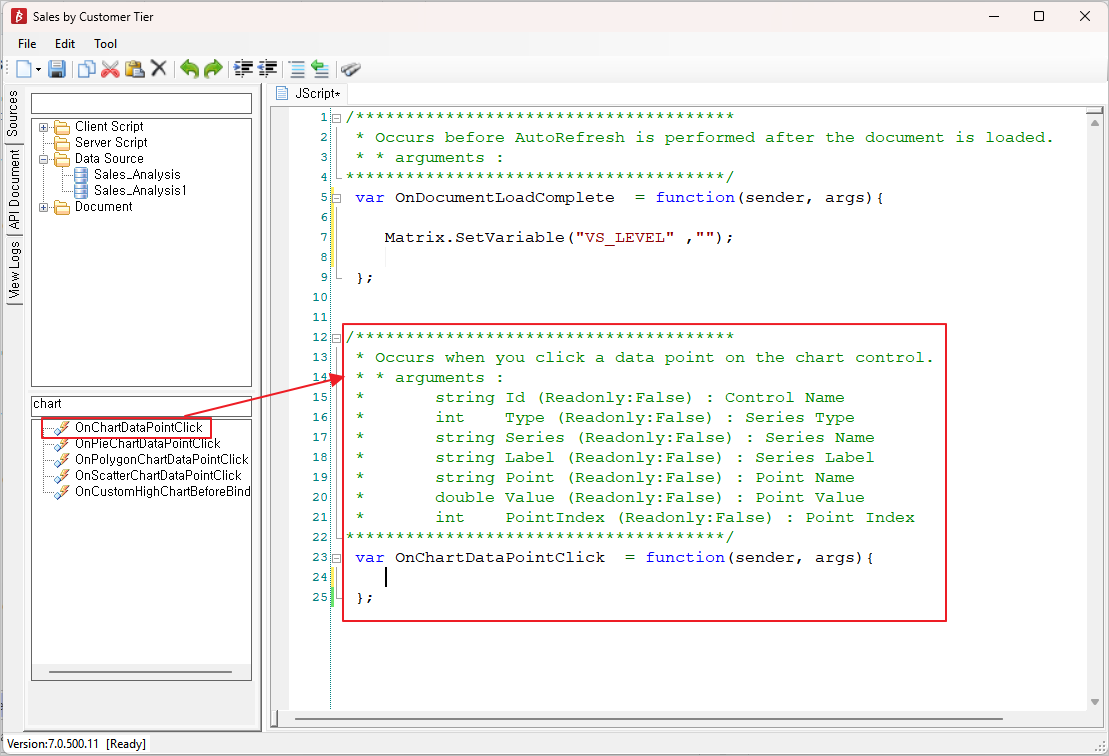Click the search field containing 'chart'
The height and width of the screenshot is (756, 1109).
tap(141, 404)
